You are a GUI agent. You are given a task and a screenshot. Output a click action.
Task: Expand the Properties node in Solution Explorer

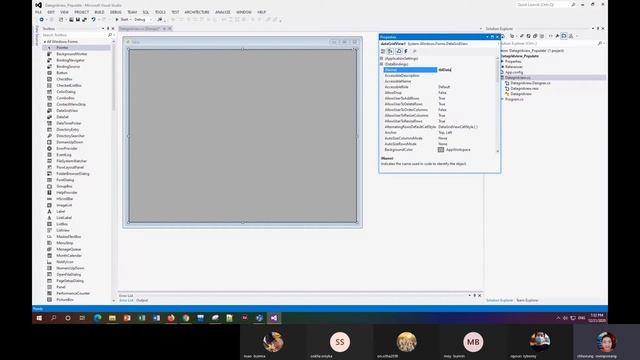[502, 61]
